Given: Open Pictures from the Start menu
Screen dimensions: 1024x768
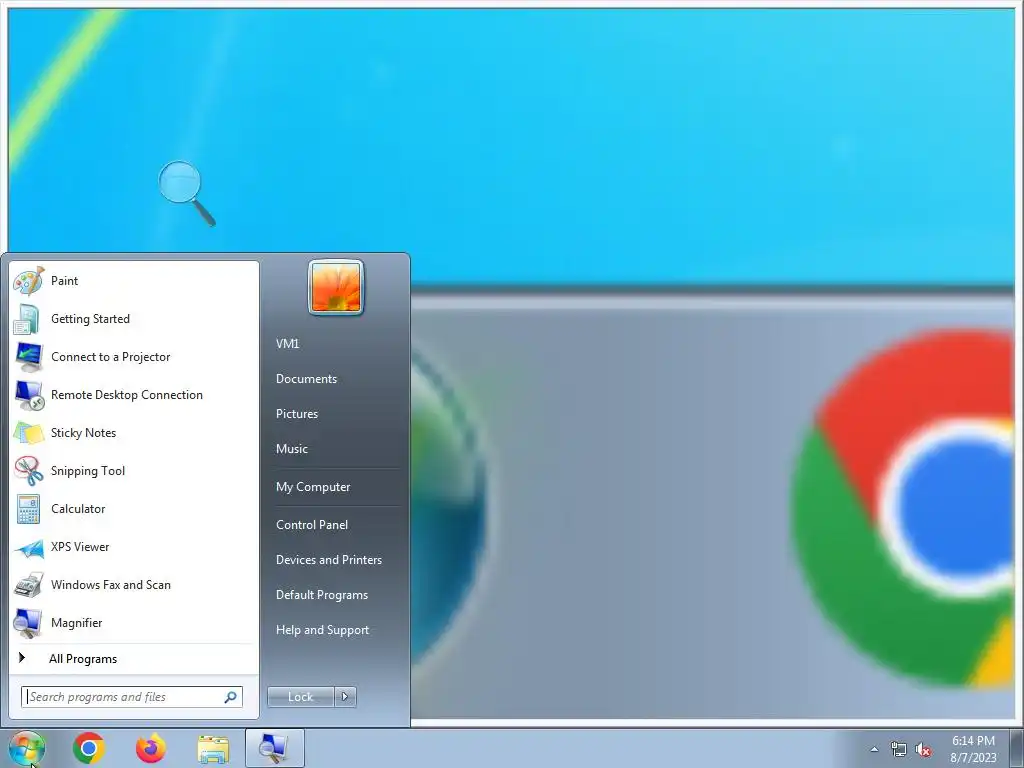Looking at the screenshot, I should 296,414.
